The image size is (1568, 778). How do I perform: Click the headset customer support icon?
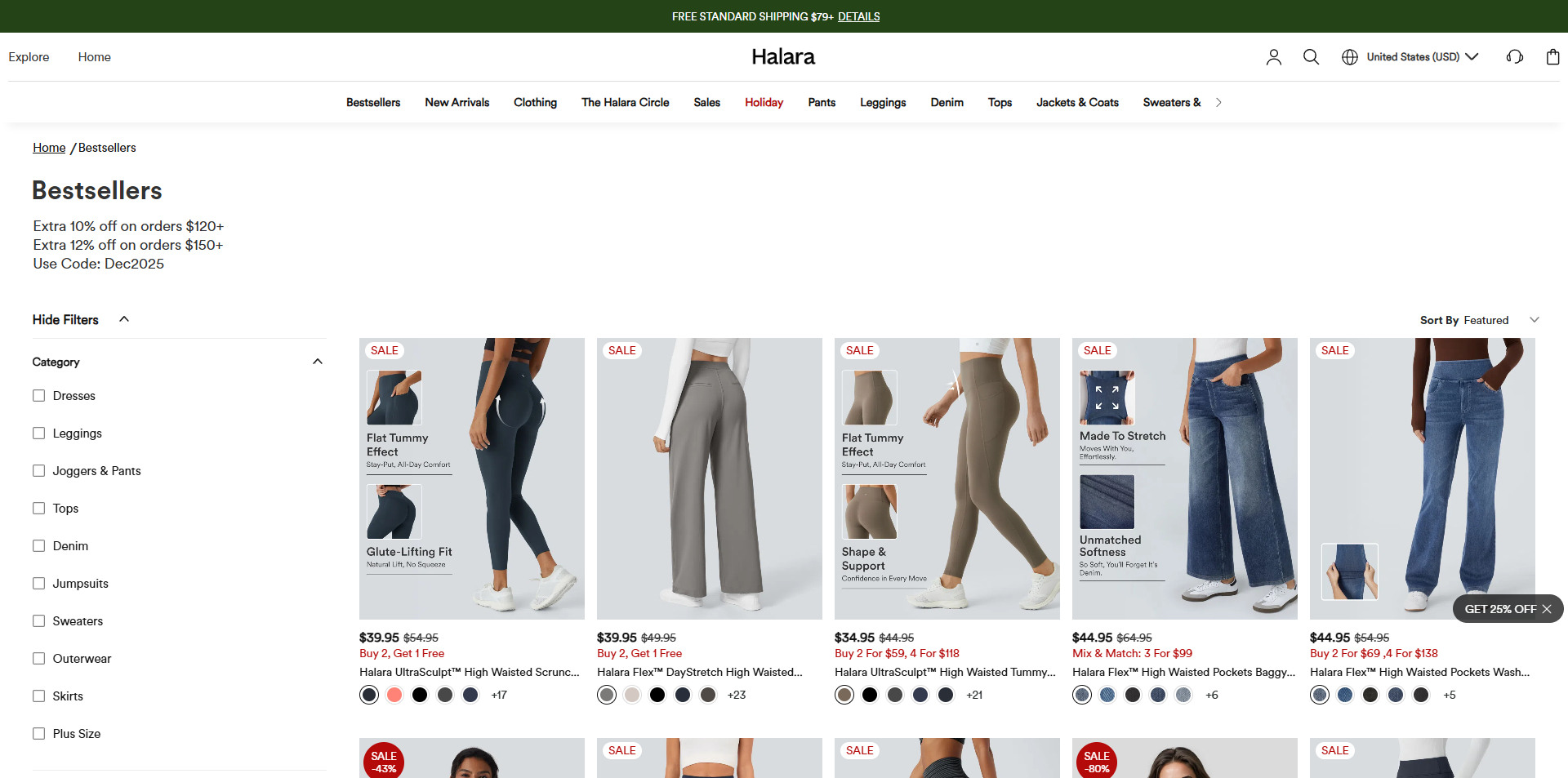tap(1515, 57)
